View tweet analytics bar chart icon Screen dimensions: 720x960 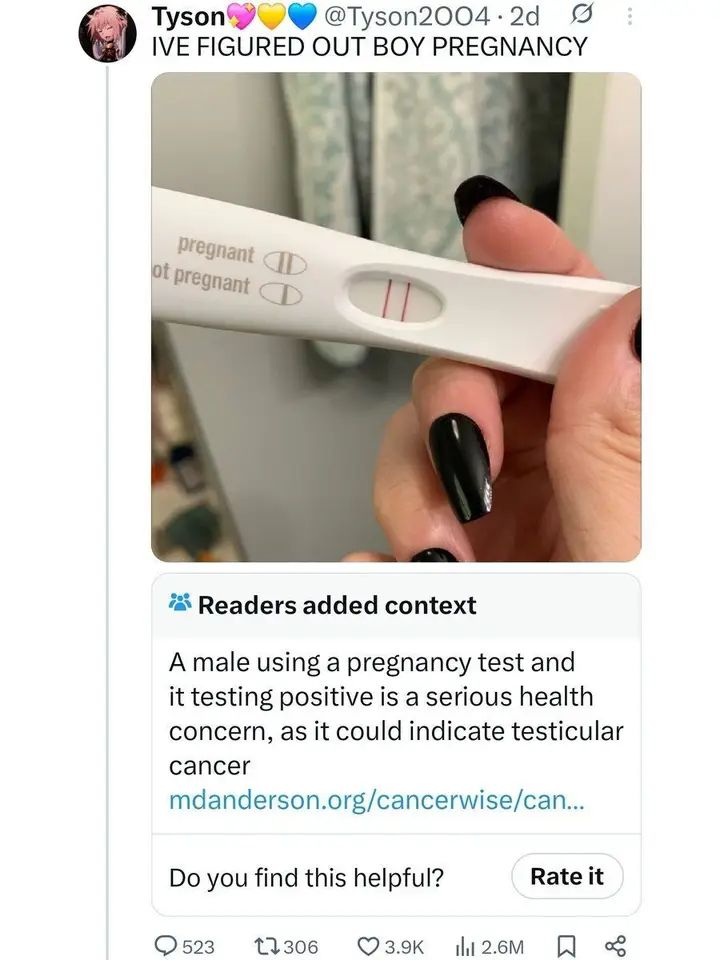click(465, 947)
